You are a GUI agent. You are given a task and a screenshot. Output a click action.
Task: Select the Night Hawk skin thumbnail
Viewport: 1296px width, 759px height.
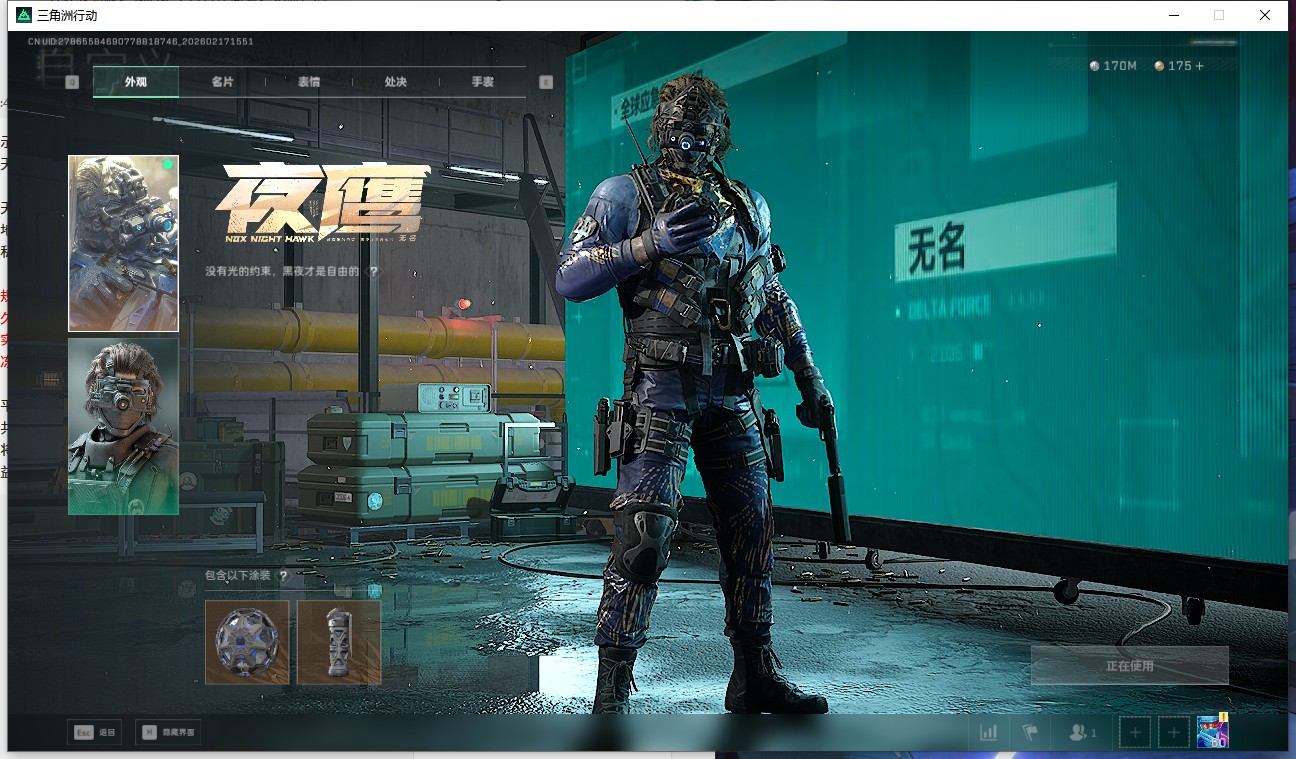pos(123,243)
